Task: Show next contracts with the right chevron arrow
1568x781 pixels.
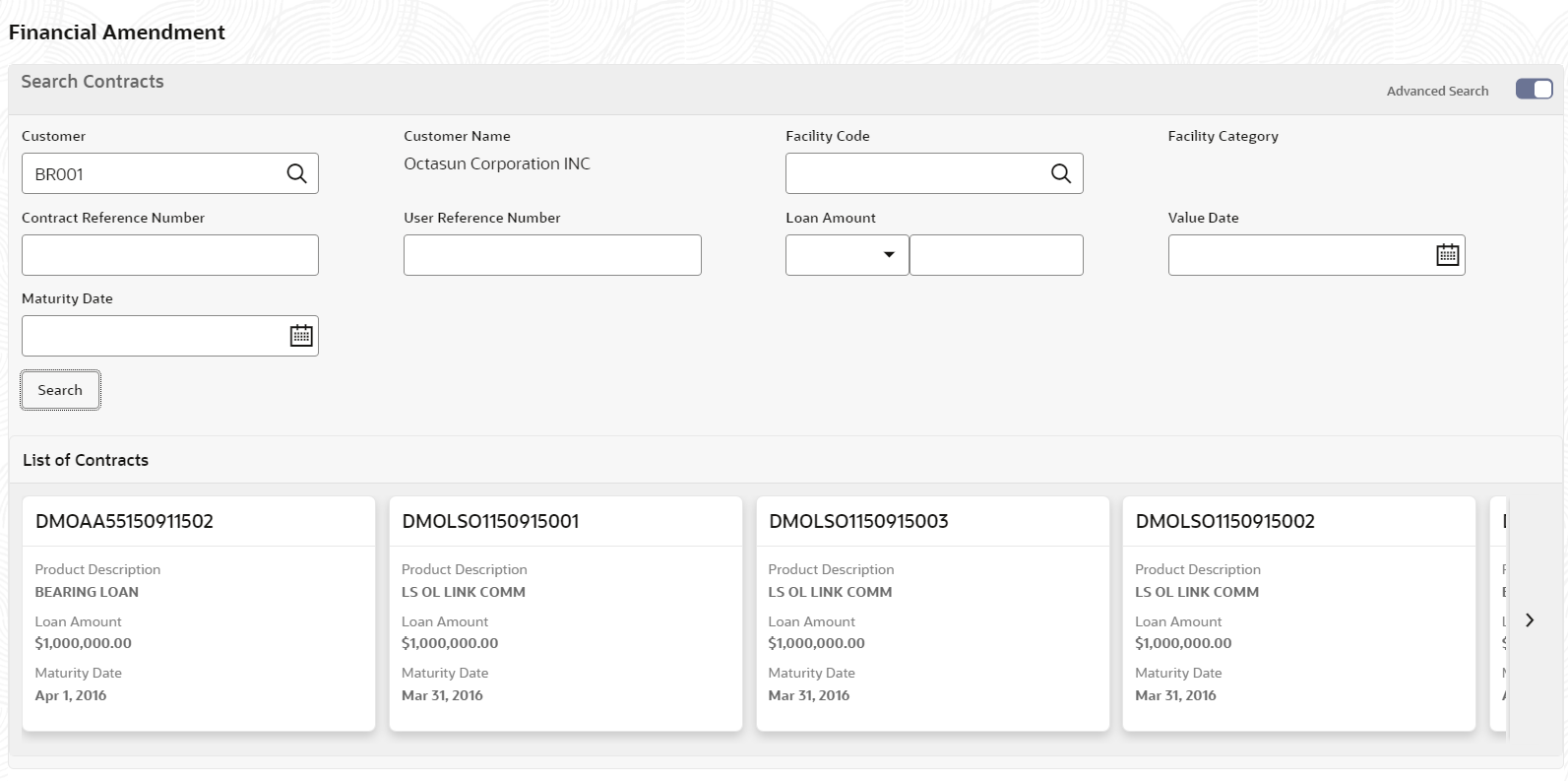Action: coord(1530,620)
